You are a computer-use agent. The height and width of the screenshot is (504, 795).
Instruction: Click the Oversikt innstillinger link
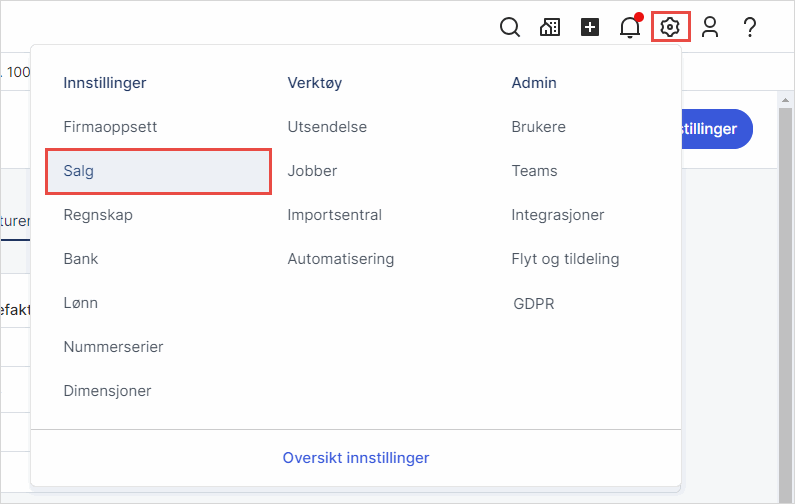click(355, 458)
